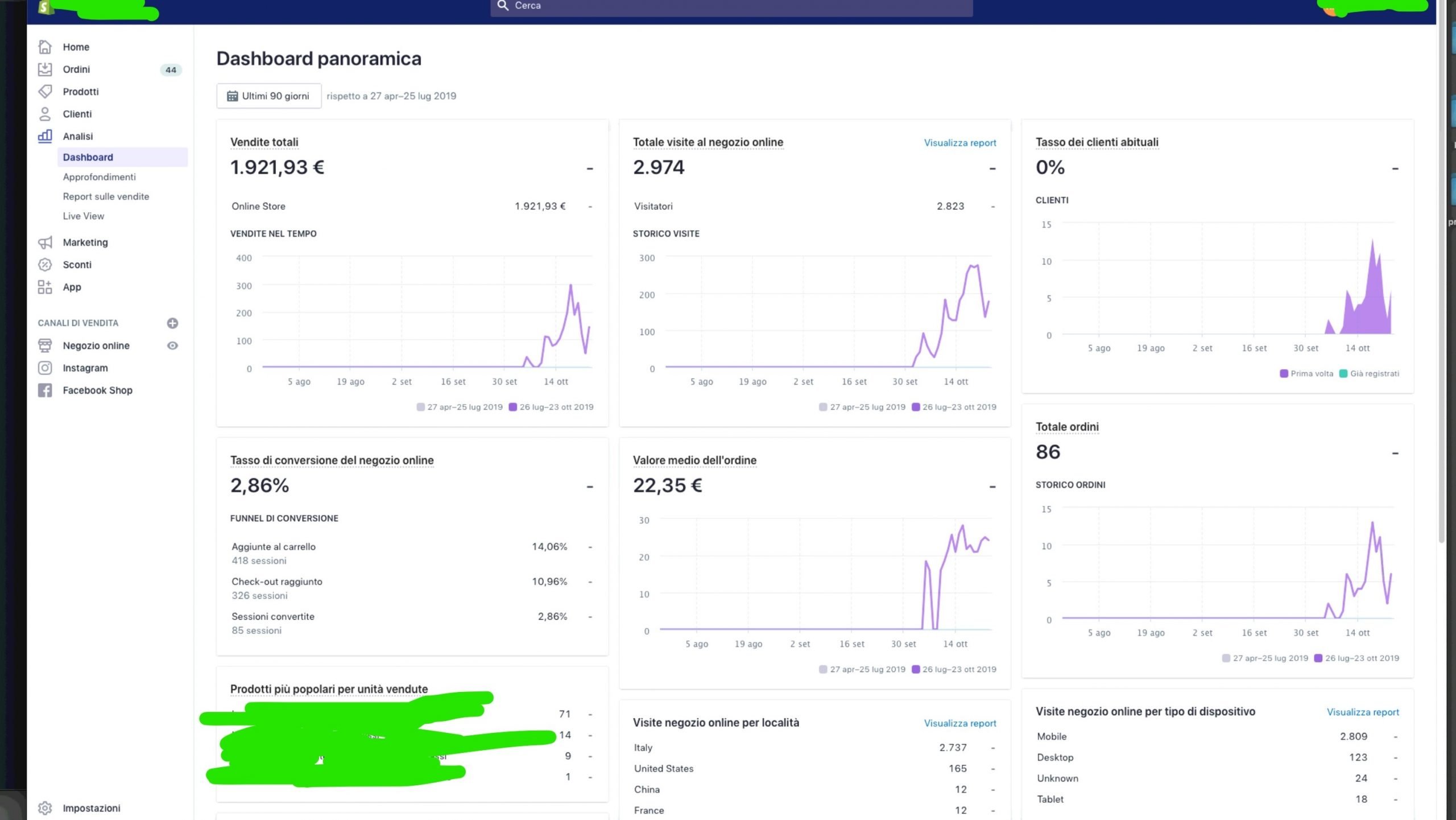Open Instagram sales channel icon
This screenshot has height=820, width=1456.
click(45, 368)
